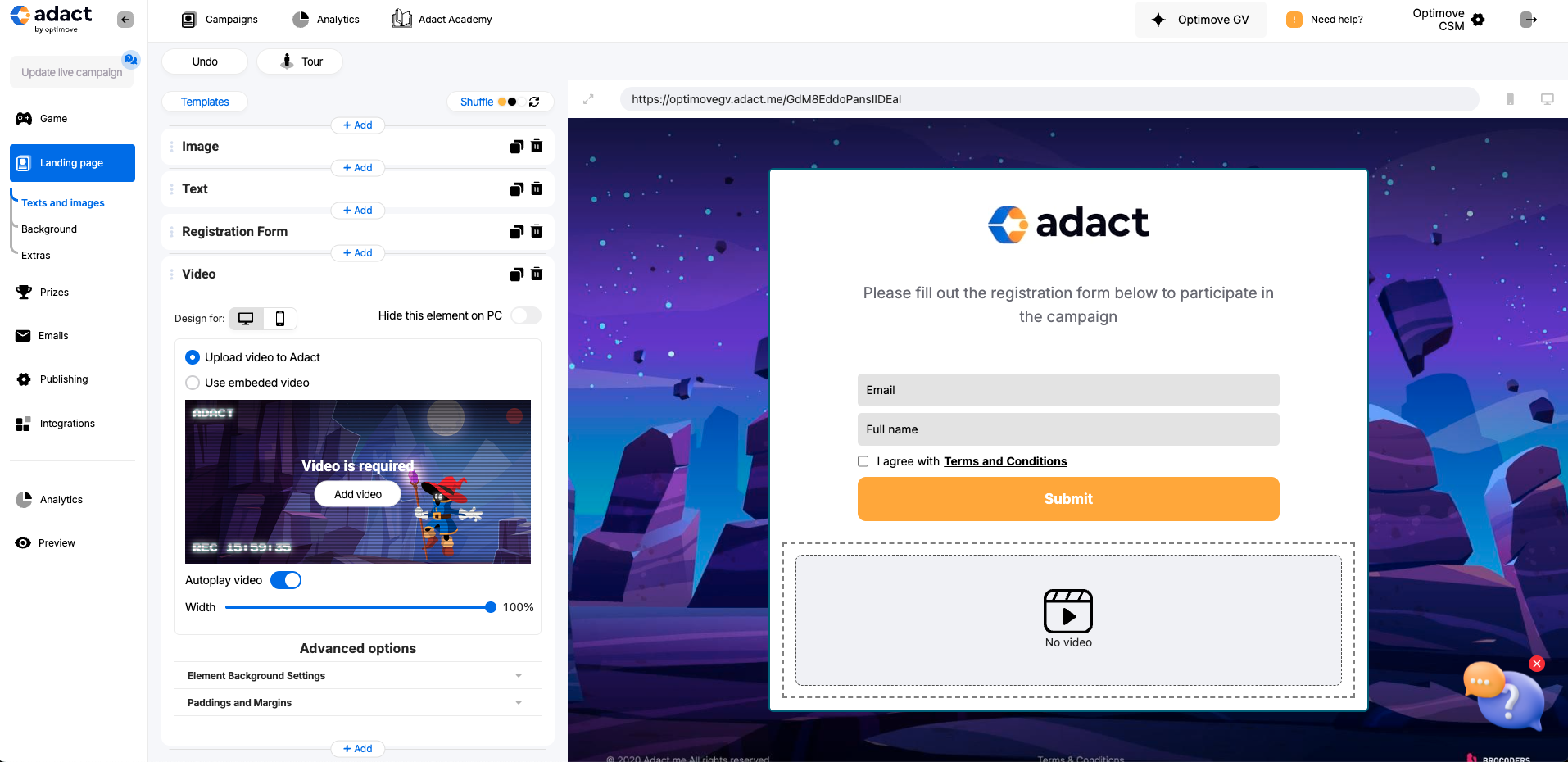Image resolution: width=1568 pixels, height=762 pixels.
Task: Open Extras subsection
Action: point(36,256)
